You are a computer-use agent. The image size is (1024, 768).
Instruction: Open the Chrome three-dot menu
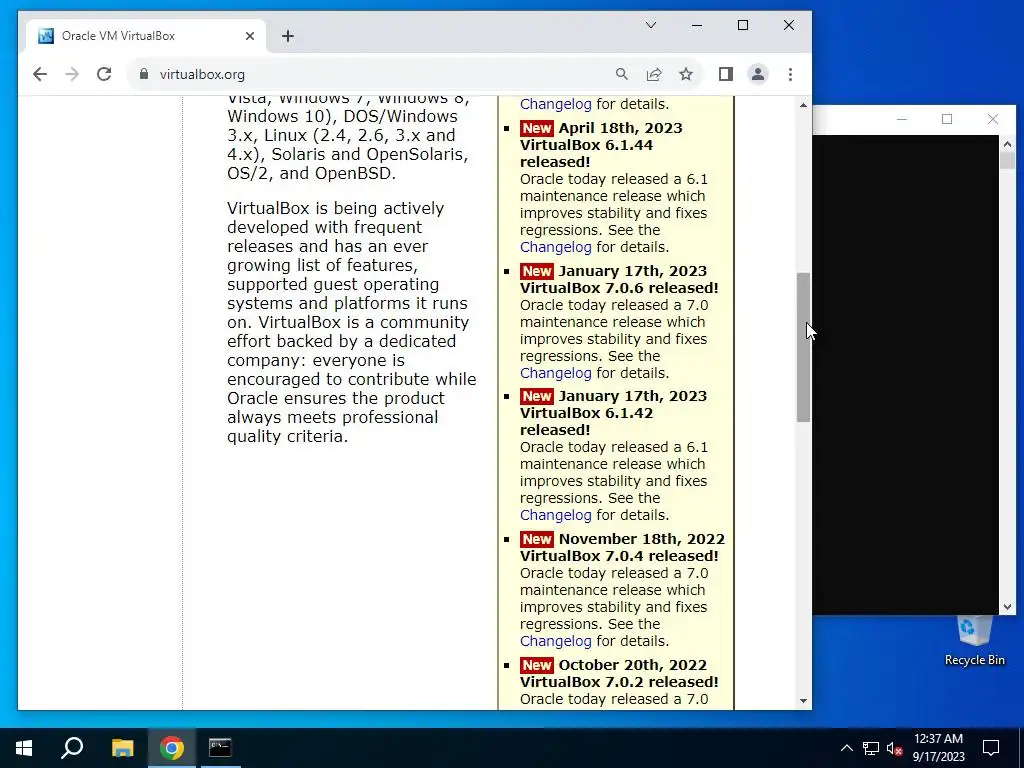click(790, 74)
